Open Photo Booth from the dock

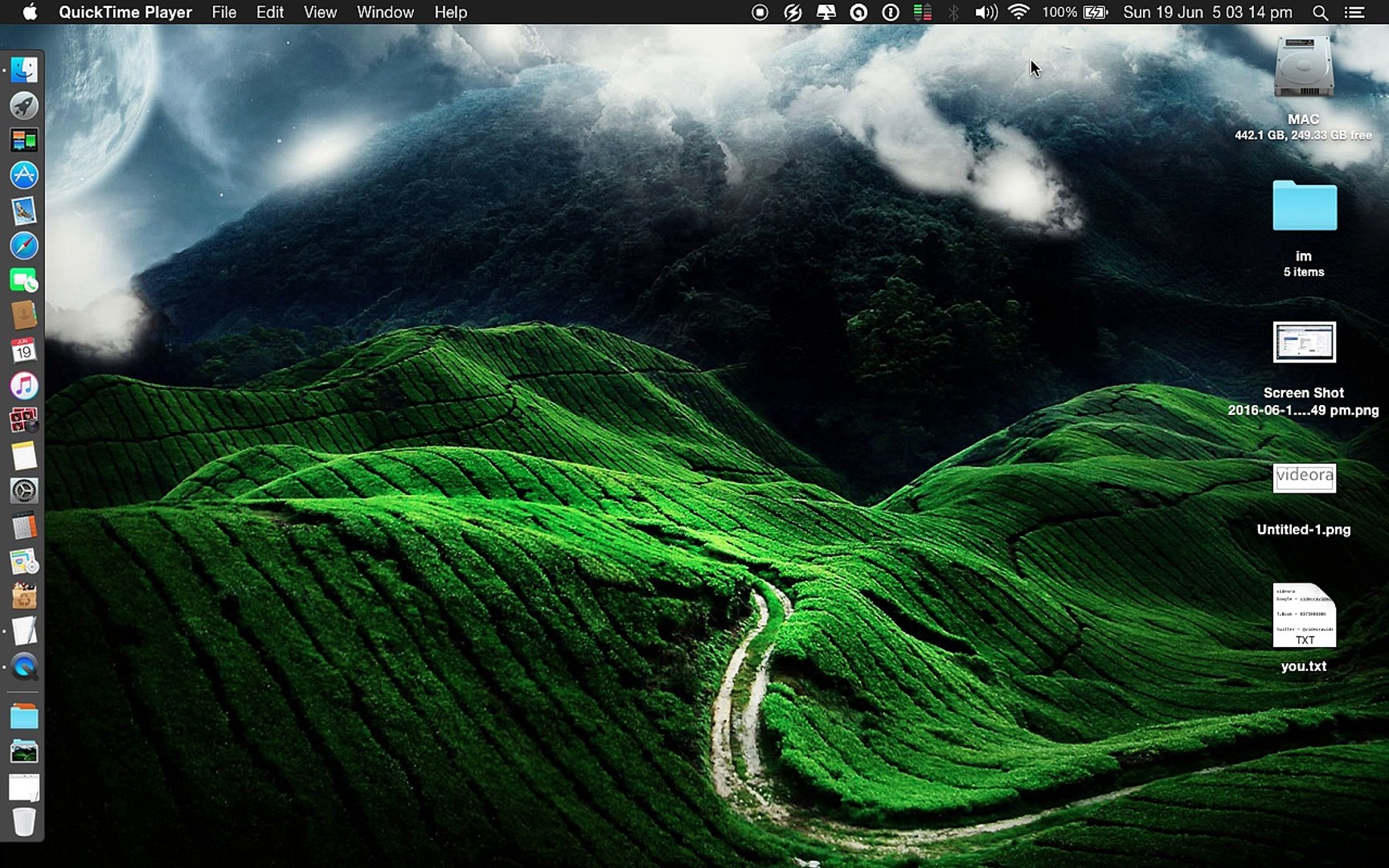tap(24, 420)
